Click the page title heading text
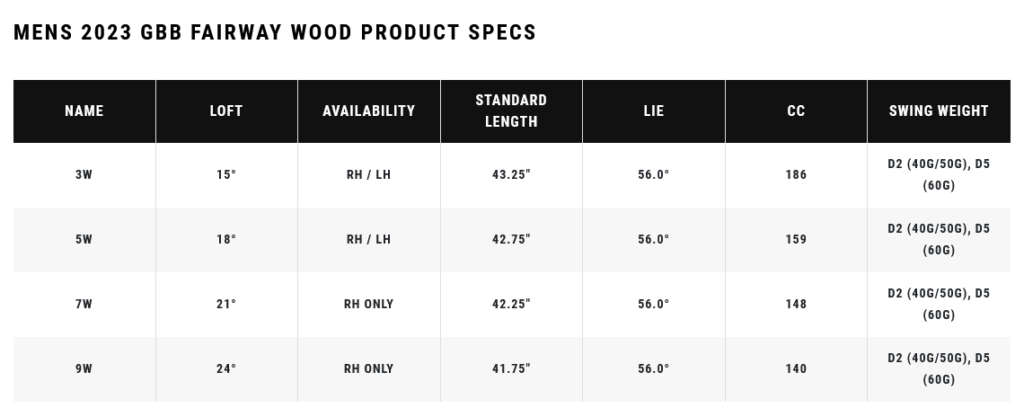 pos(275,33)
